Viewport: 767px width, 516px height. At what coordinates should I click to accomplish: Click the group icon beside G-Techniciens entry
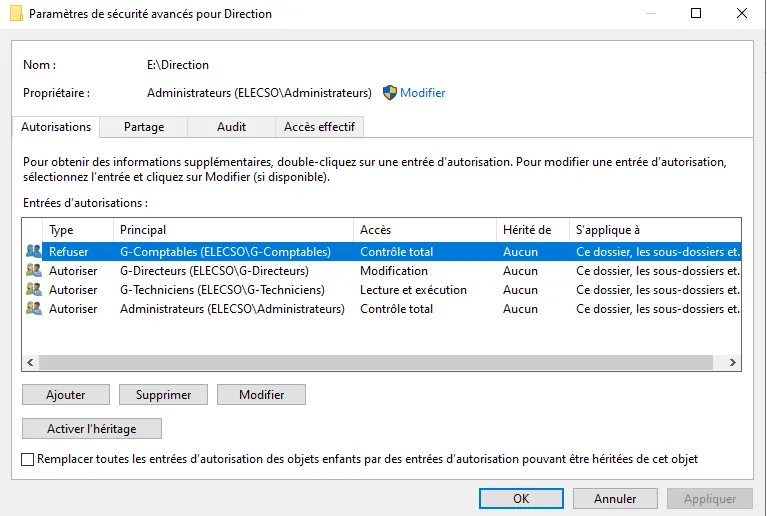click(x=34, y=290)
